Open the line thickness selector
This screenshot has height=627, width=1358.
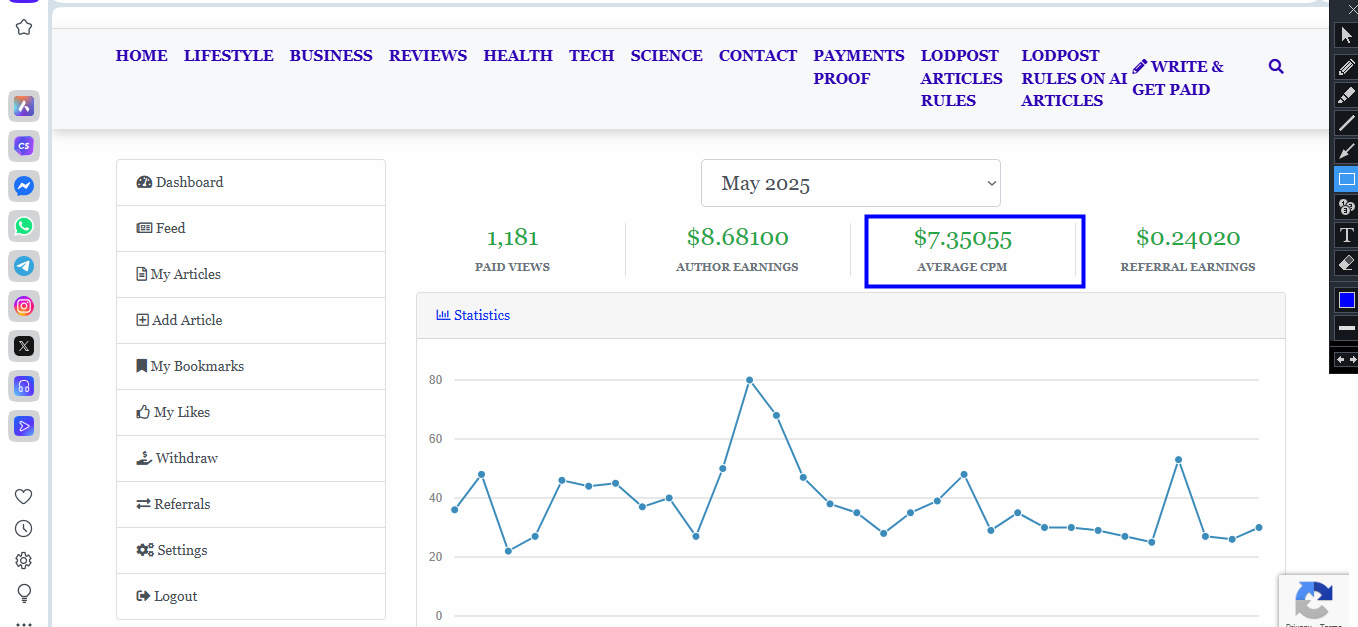tap(1346, 328)
